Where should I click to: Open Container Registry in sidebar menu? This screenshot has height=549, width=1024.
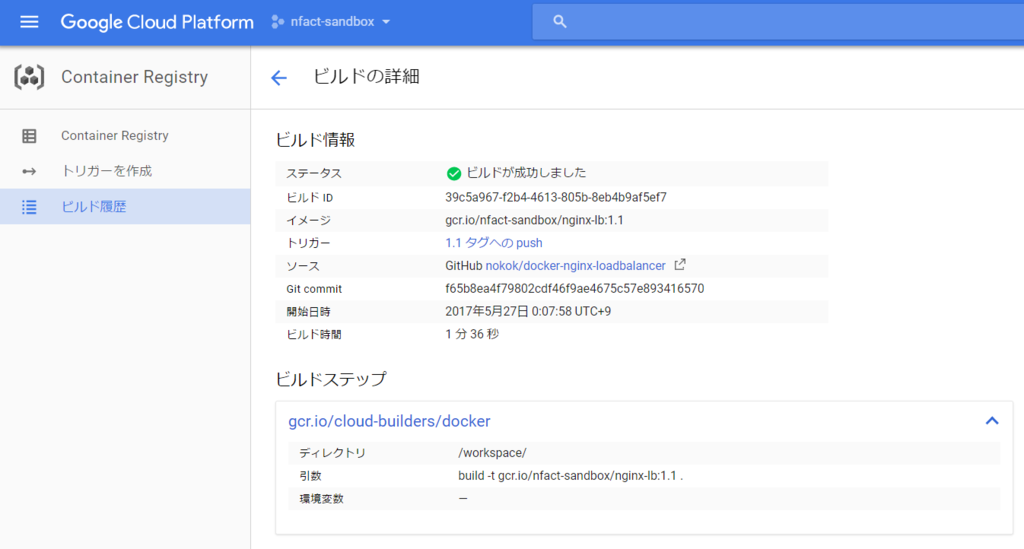125,136
